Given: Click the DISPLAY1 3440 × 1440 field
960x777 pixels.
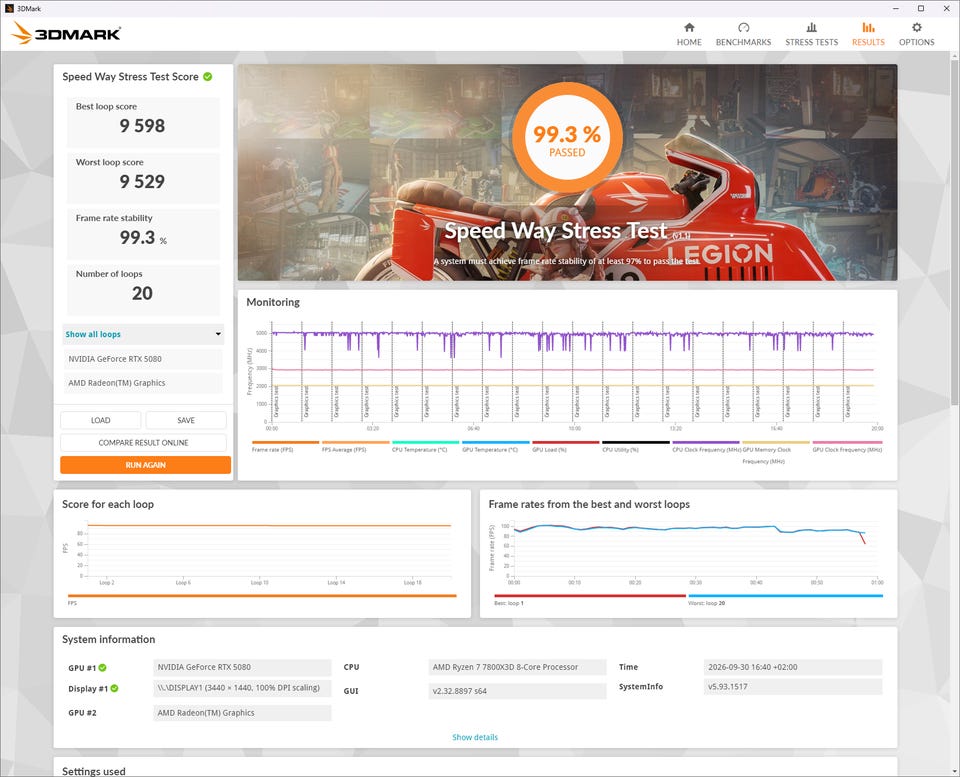Looking at the screenshot, I should (x=242, y=688).
